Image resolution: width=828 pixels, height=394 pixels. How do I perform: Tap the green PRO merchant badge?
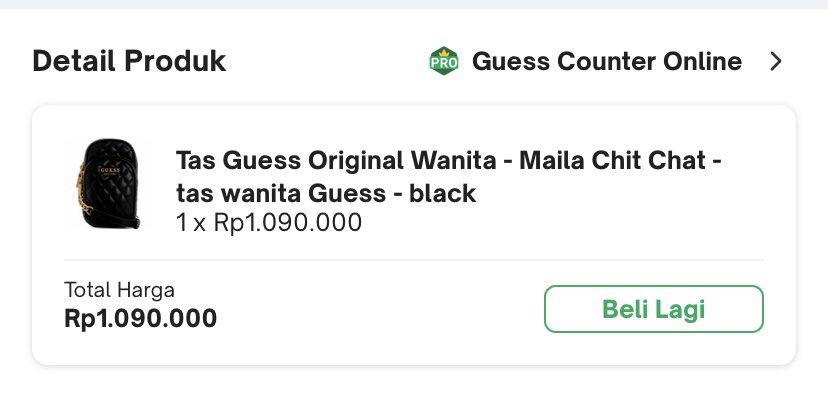[x=444, y=61]
